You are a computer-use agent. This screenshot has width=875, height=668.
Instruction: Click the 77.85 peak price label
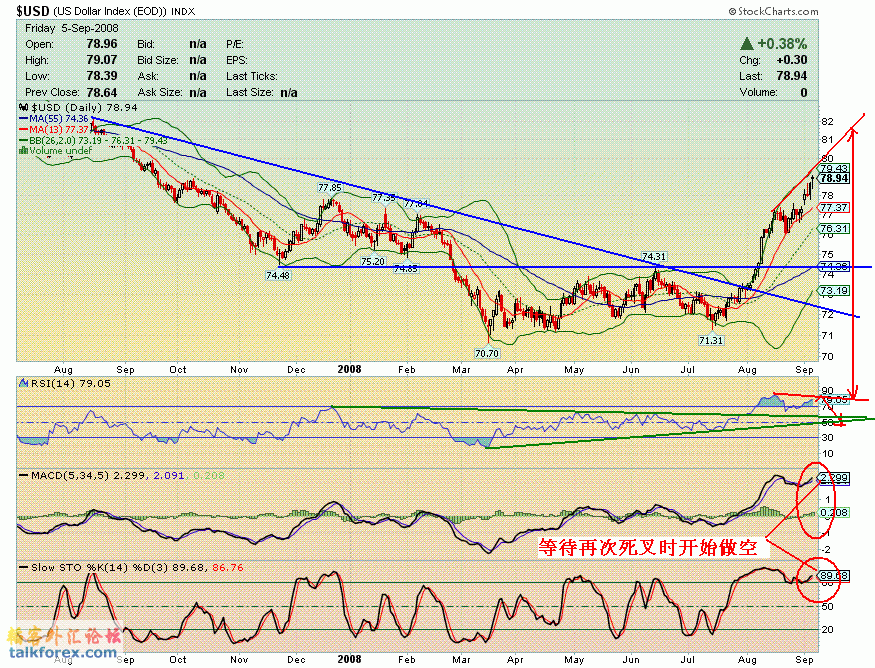pos(329,188)
